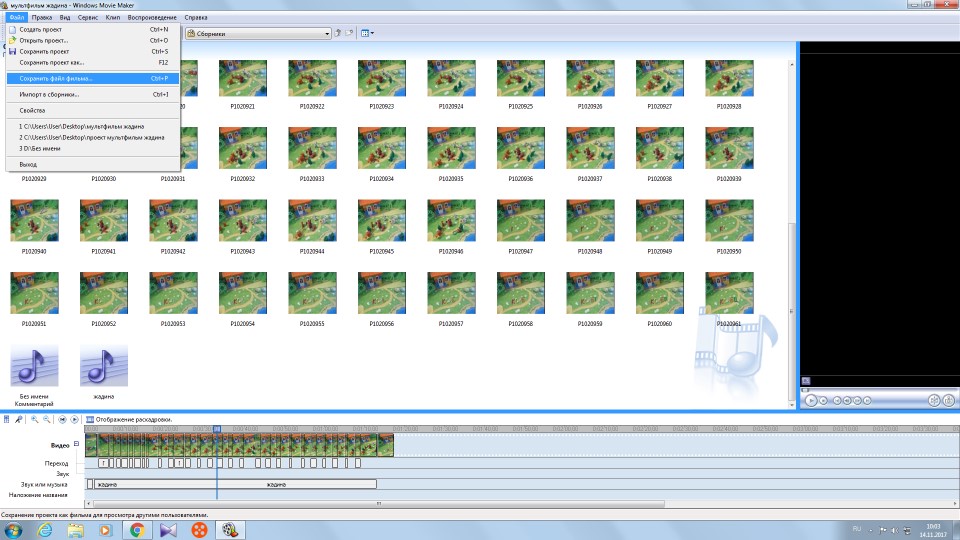This screenshot has width=960, height=540.
Task: Open the first recent project, мультфильм жадина
Action: tap(92, 126)
